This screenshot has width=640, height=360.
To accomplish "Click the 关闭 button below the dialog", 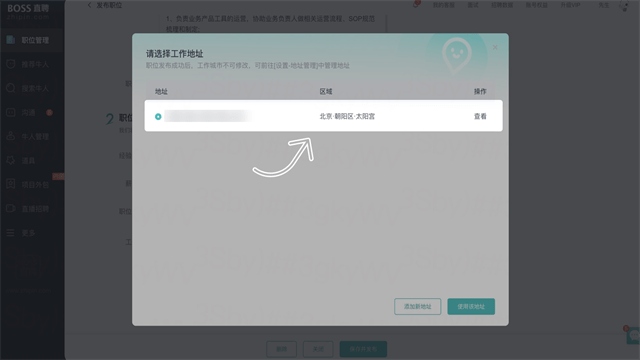I will 318,349.
